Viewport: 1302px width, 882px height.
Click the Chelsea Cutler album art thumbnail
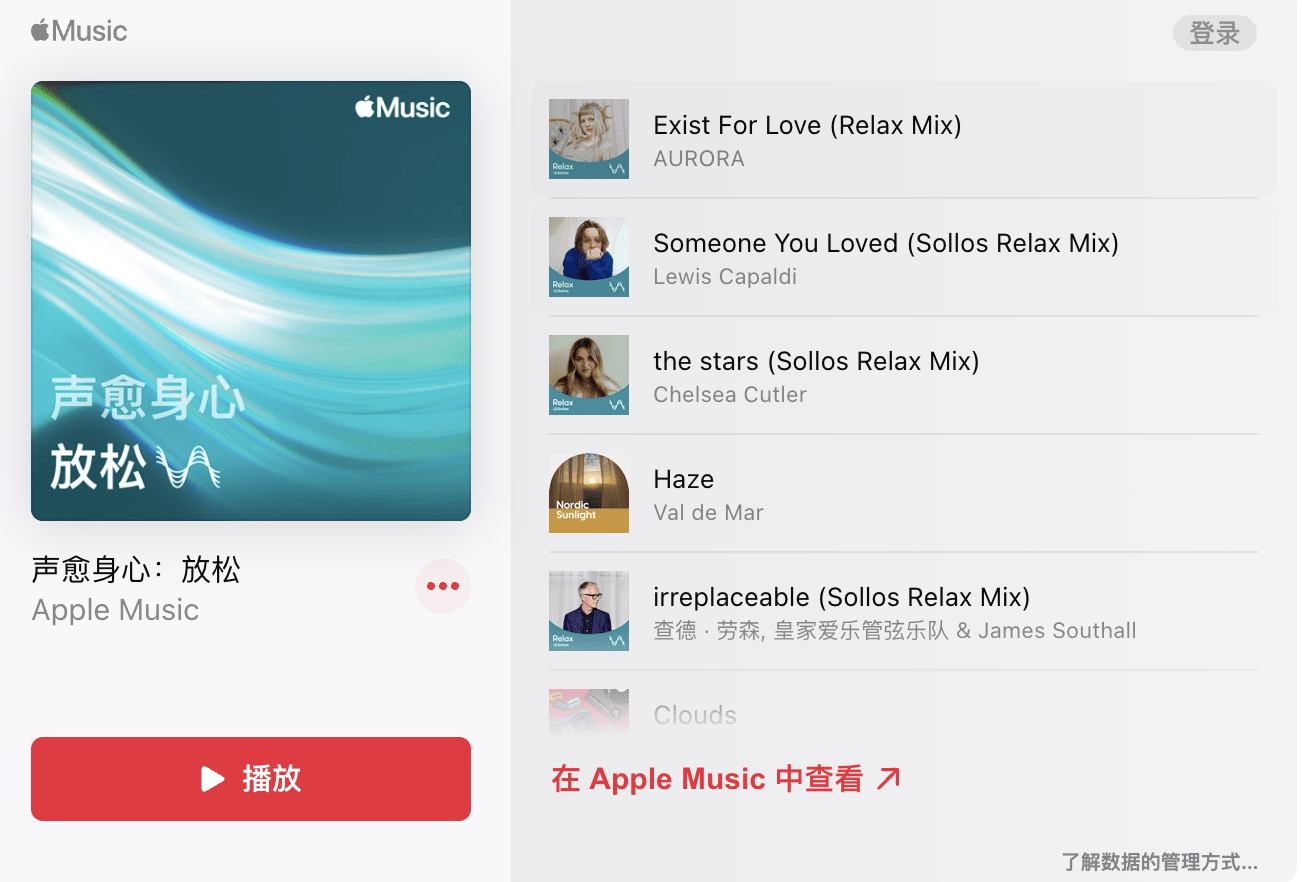pos(589,375)
